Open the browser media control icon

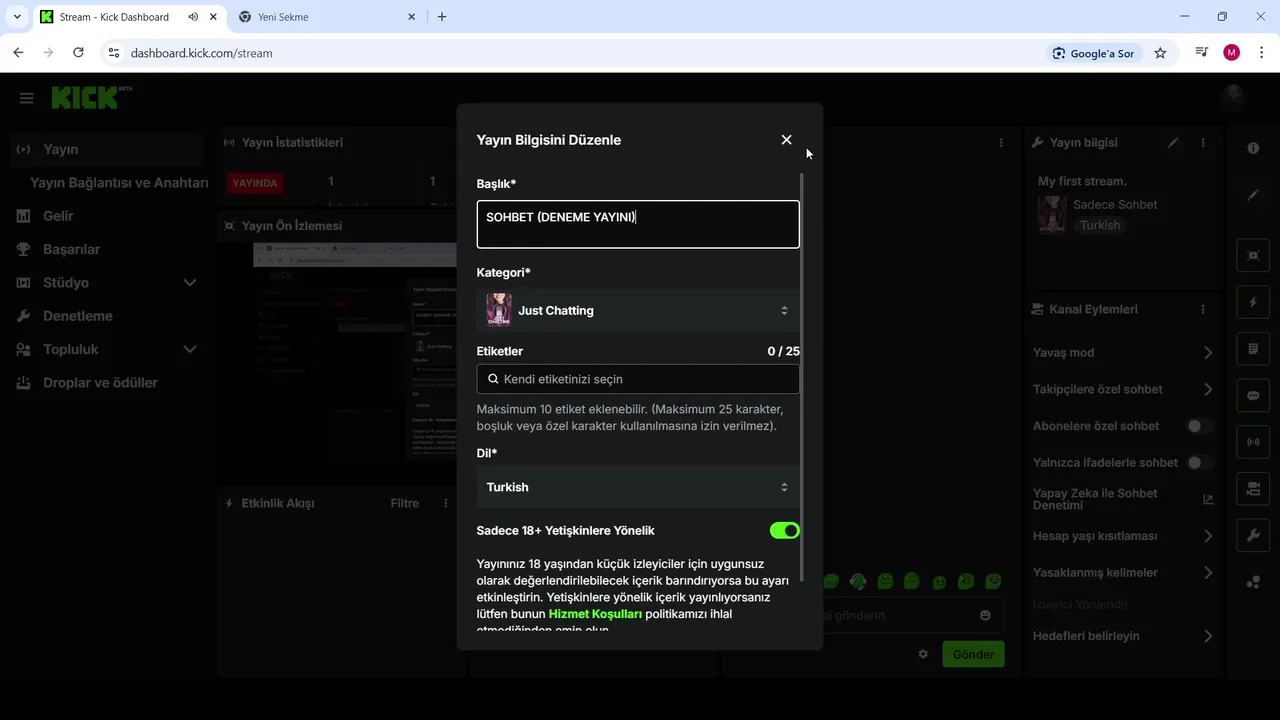tap(1202, 53)
